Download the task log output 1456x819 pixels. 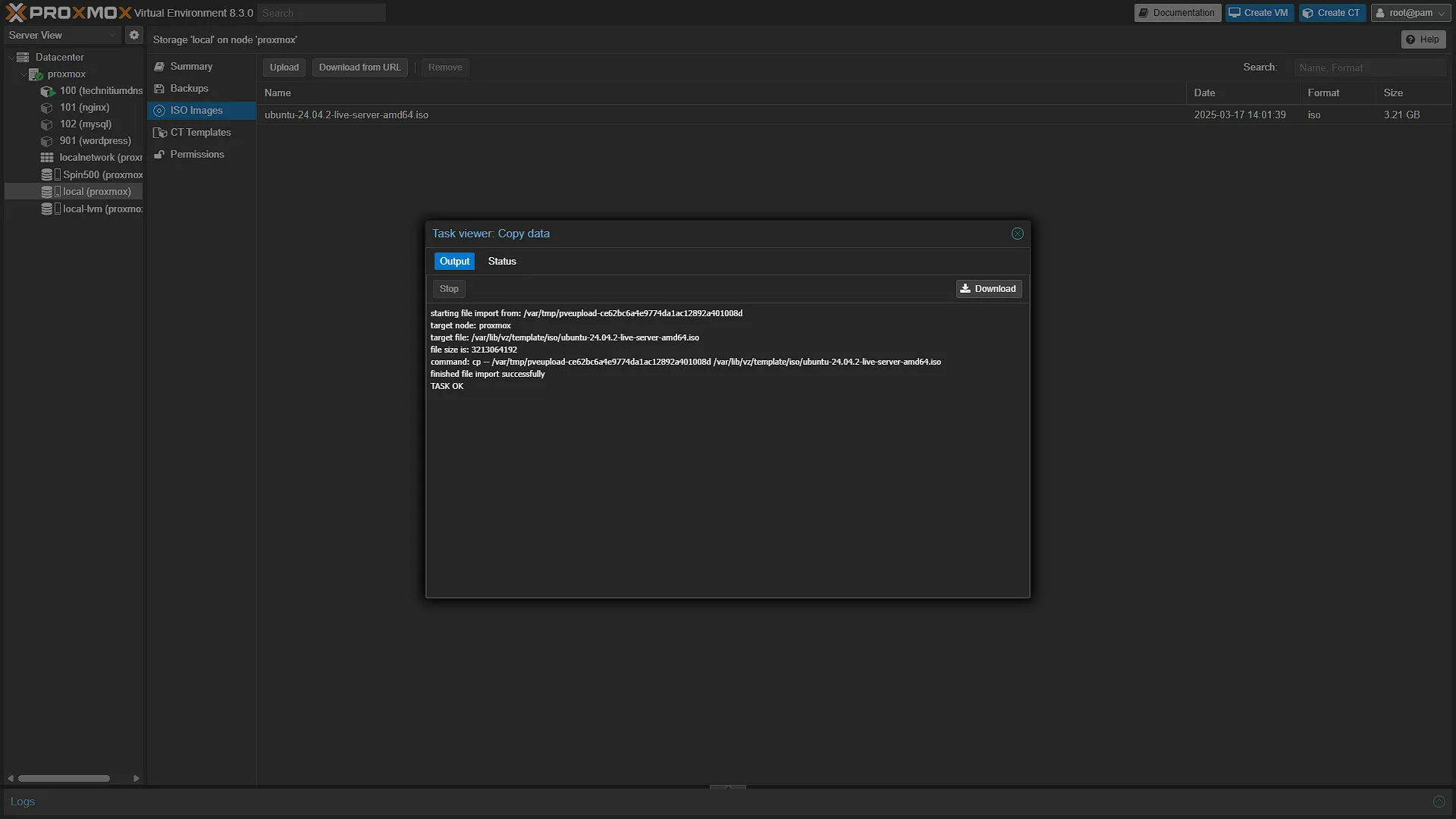[989, 289]
